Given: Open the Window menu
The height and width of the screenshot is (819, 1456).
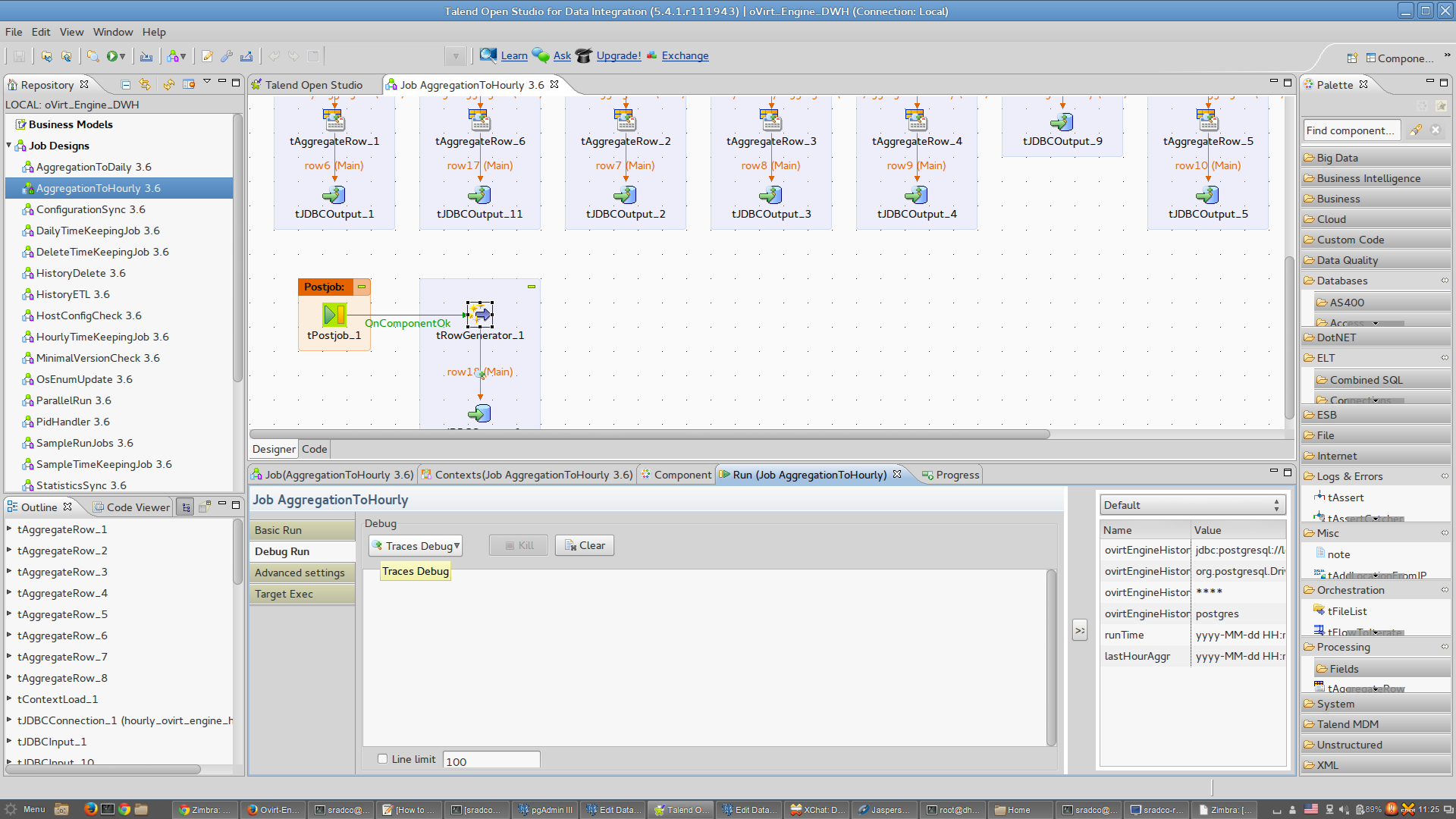Looking at the screenshot, I should coord(113,32).
